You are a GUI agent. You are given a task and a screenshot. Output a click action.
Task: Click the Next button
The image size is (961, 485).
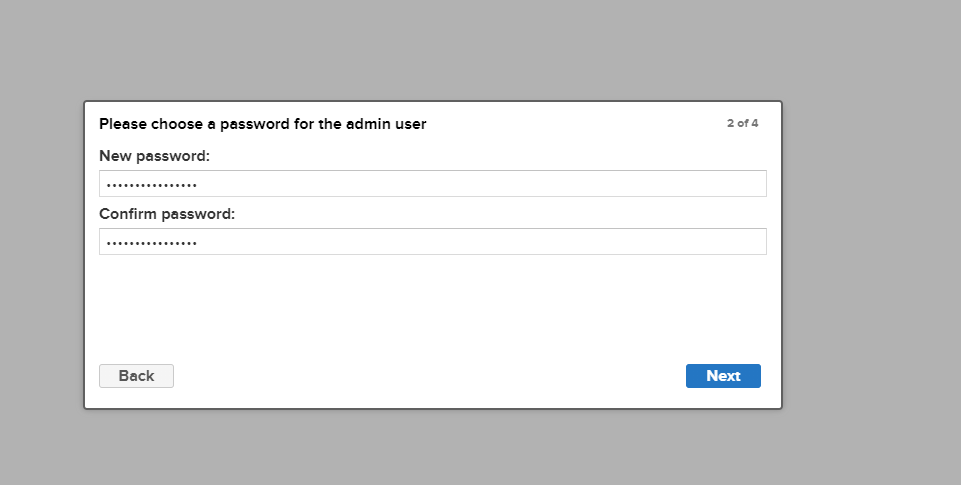pos(723,376)
